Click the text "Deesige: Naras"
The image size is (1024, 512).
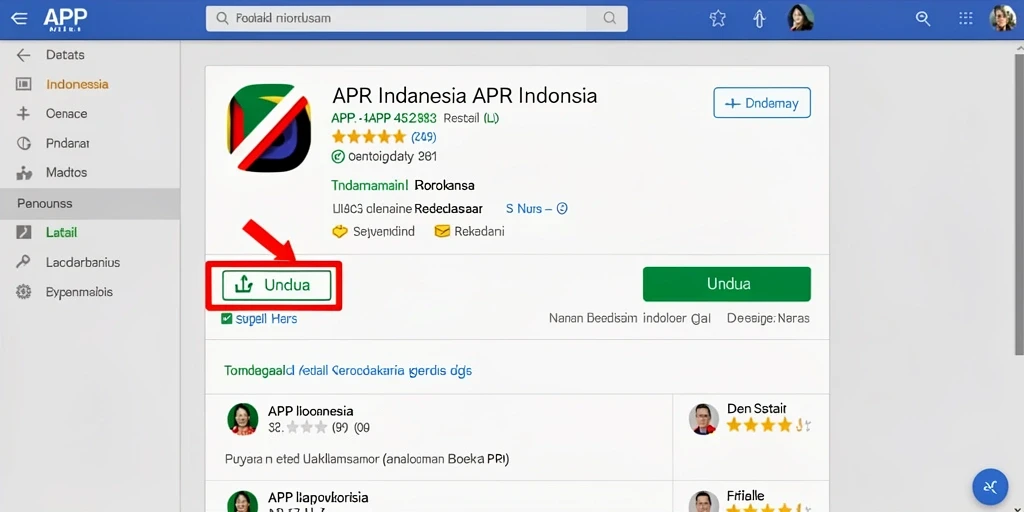pos(768,319)
